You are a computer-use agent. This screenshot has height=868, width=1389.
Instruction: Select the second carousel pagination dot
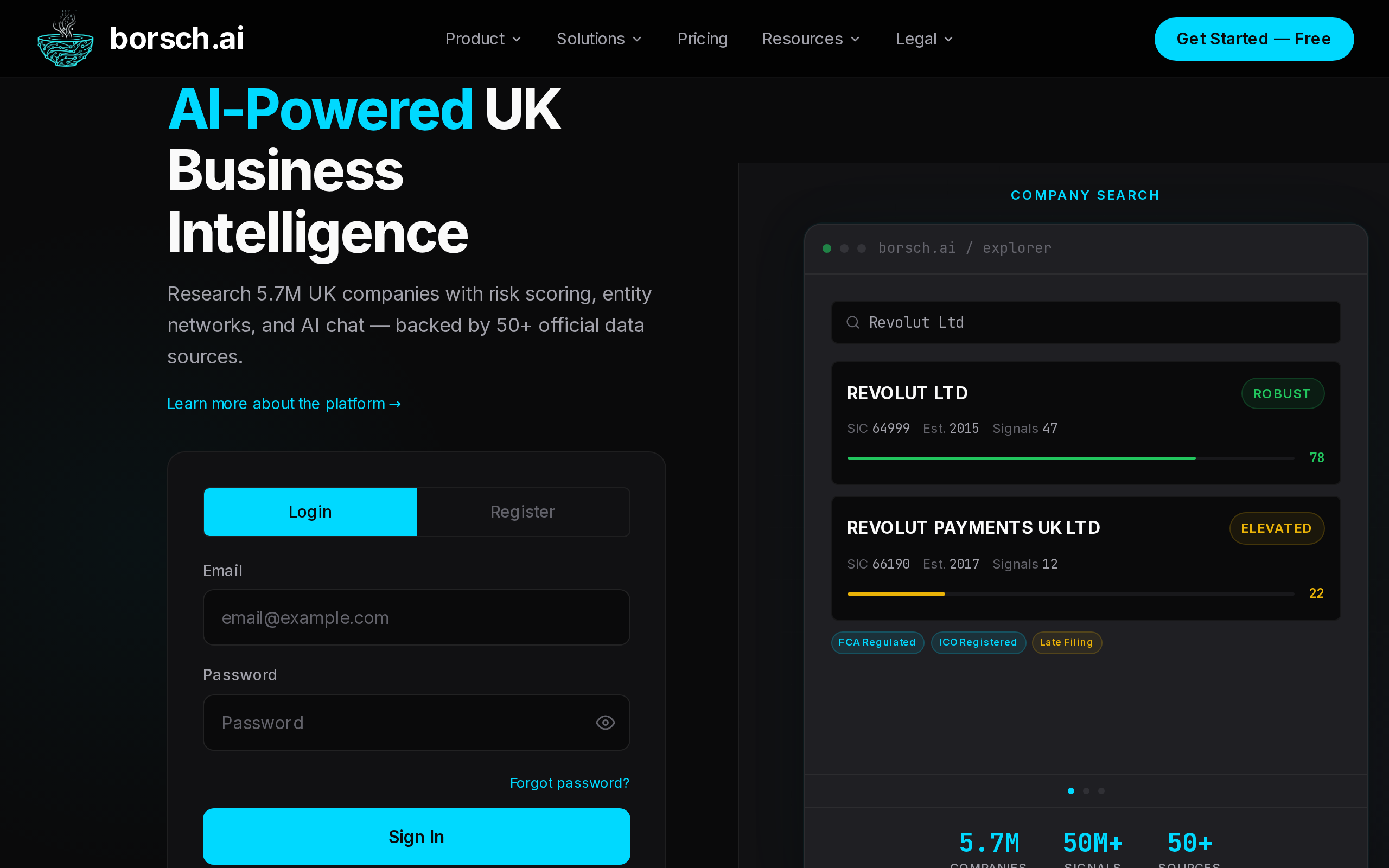[1086, 791]
